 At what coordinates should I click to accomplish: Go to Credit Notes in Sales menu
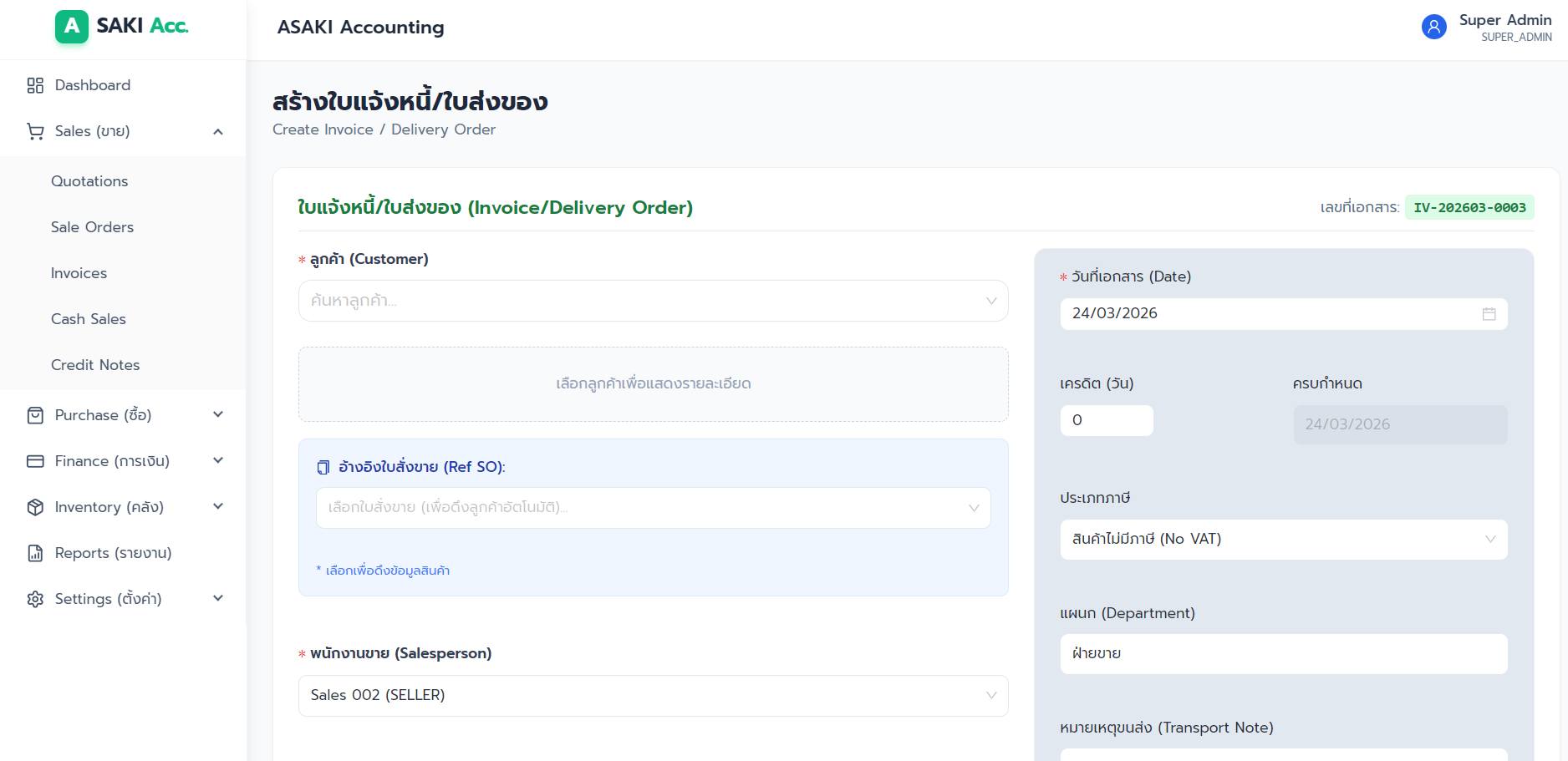tap(95, 365)
